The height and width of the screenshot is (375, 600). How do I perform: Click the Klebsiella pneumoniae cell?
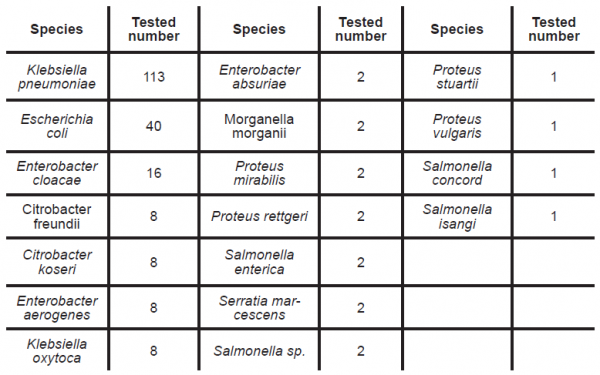tap(57, 77)
